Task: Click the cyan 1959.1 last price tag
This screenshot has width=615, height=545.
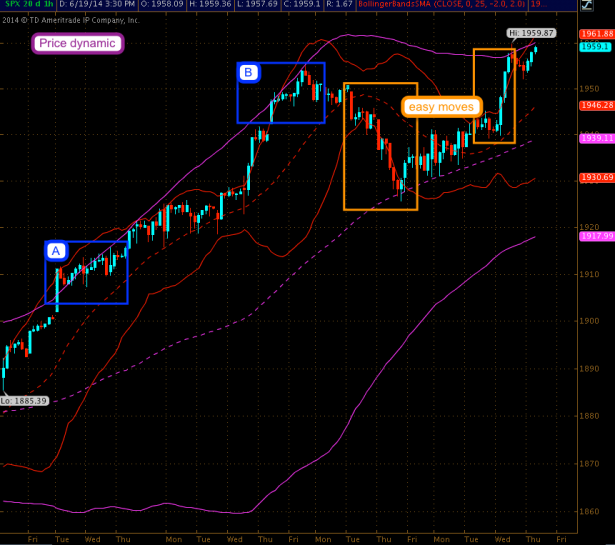Action: [x=596, y=46]
